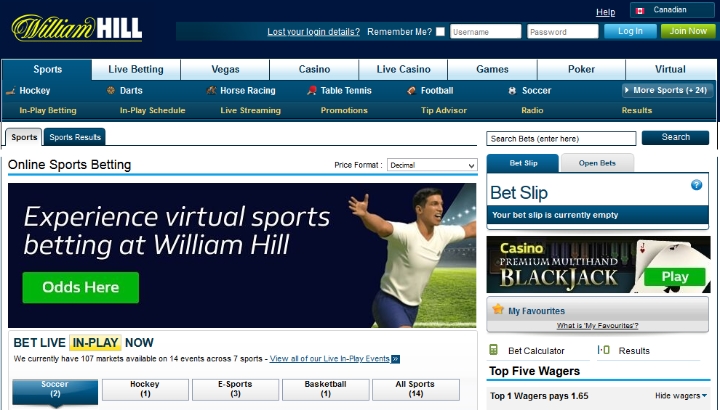Click the Hockey stick icon

[x=11, y=91]
